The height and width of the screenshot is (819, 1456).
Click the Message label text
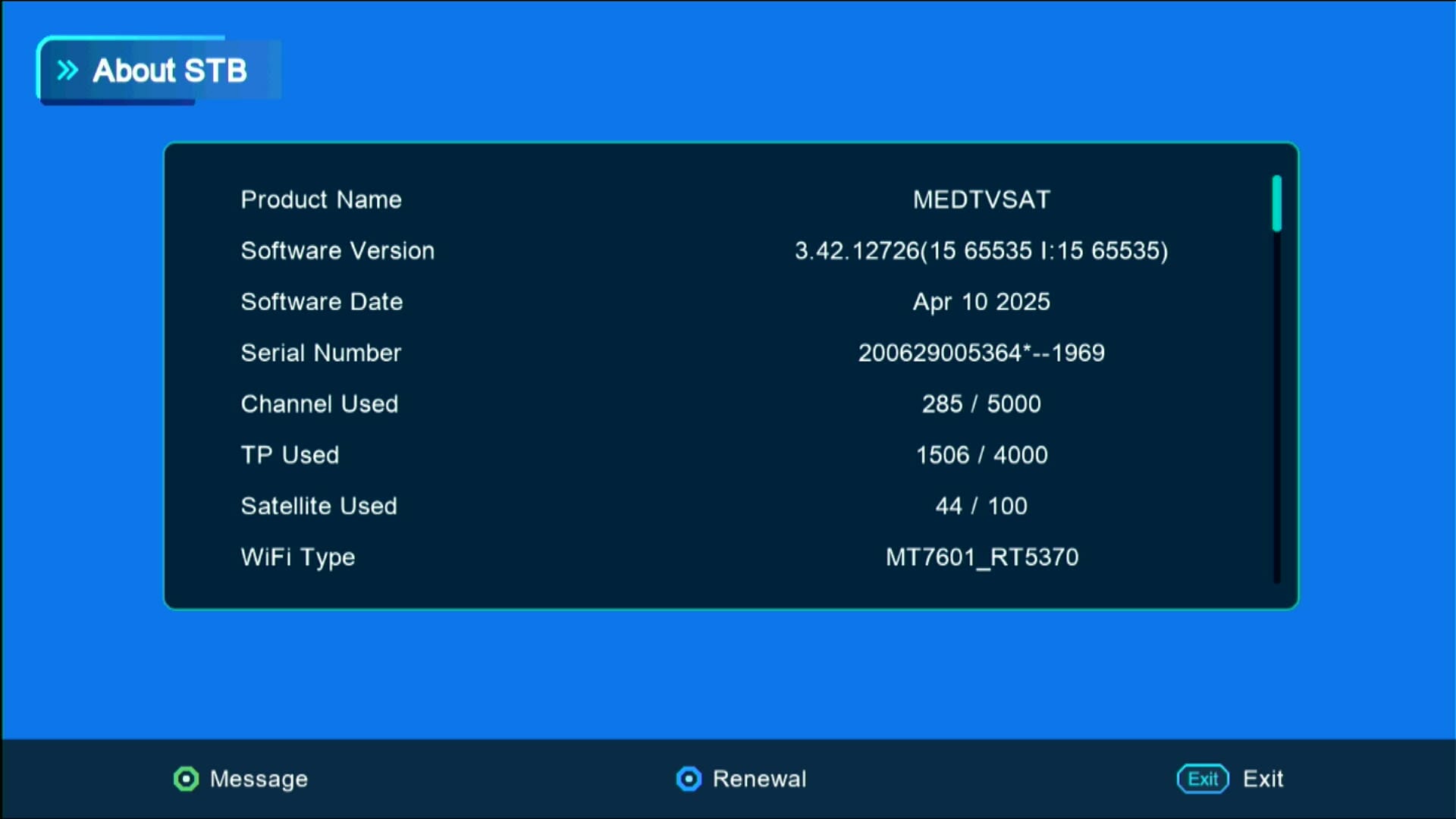260,779
